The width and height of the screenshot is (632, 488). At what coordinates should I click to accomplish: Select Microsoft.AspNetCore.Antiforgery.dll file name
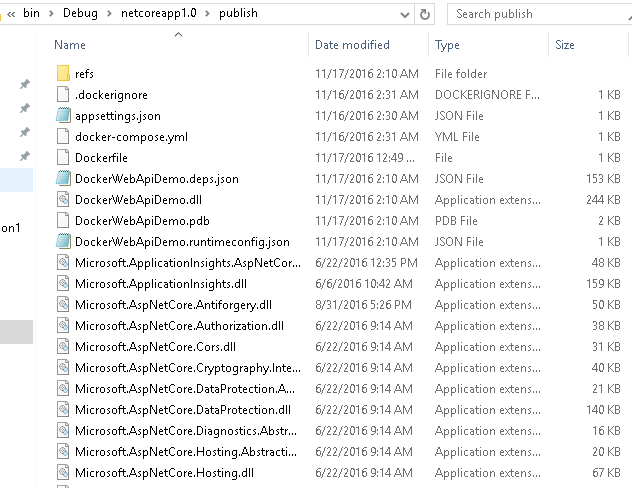point(173,305)
